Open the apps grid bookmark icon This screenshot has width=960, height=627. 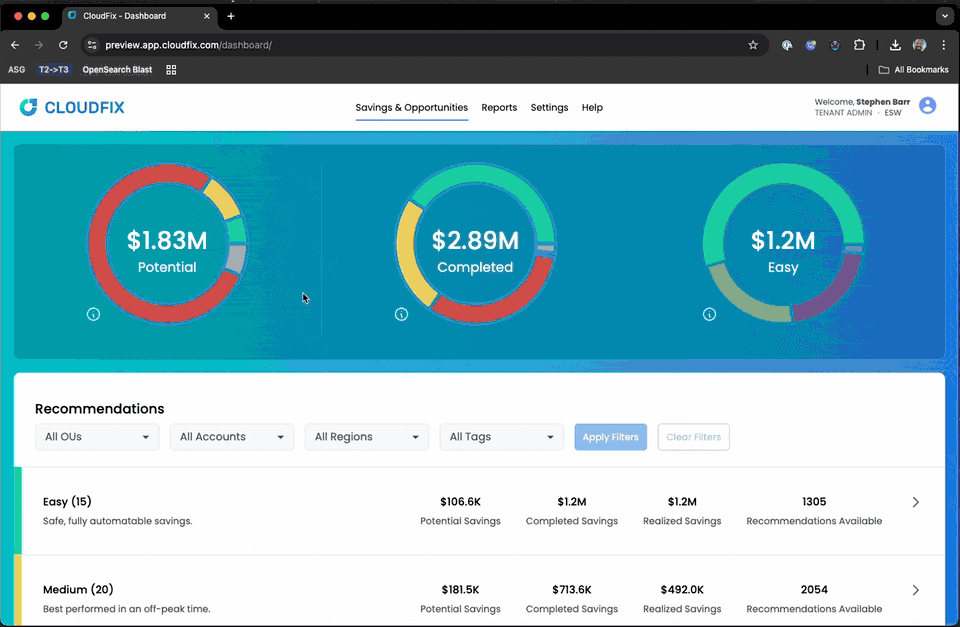pyautogui.click(x=171, y=70)
